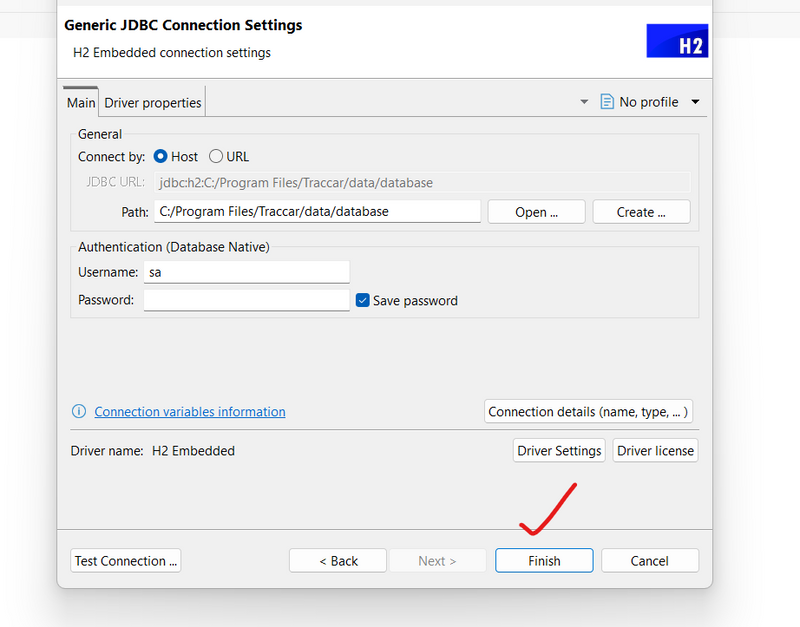Screen dimensions: 800x627
Task: Switch to the Driver properties tab
Action: coord(153,103)
